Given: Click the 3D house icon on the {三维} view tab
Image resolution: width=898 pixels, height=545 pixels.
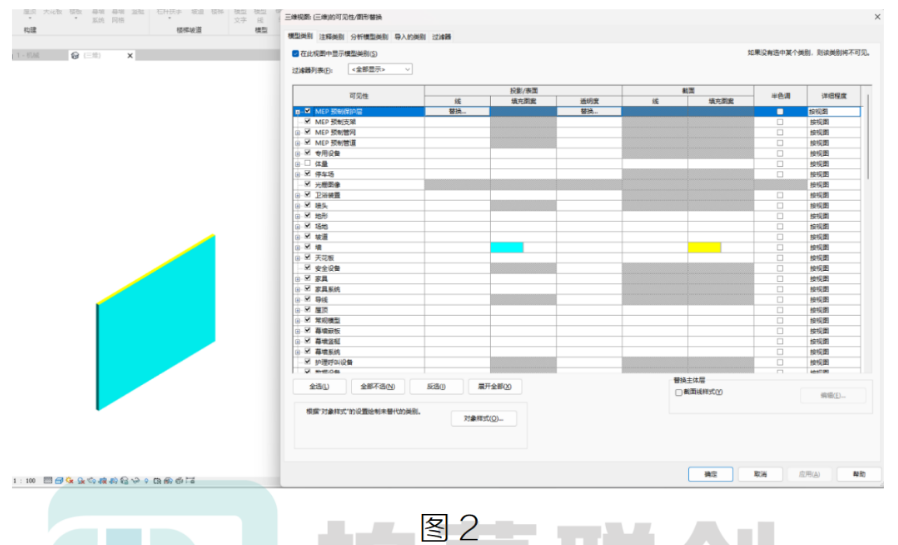Looking at the screenshot, I should 74,56.
